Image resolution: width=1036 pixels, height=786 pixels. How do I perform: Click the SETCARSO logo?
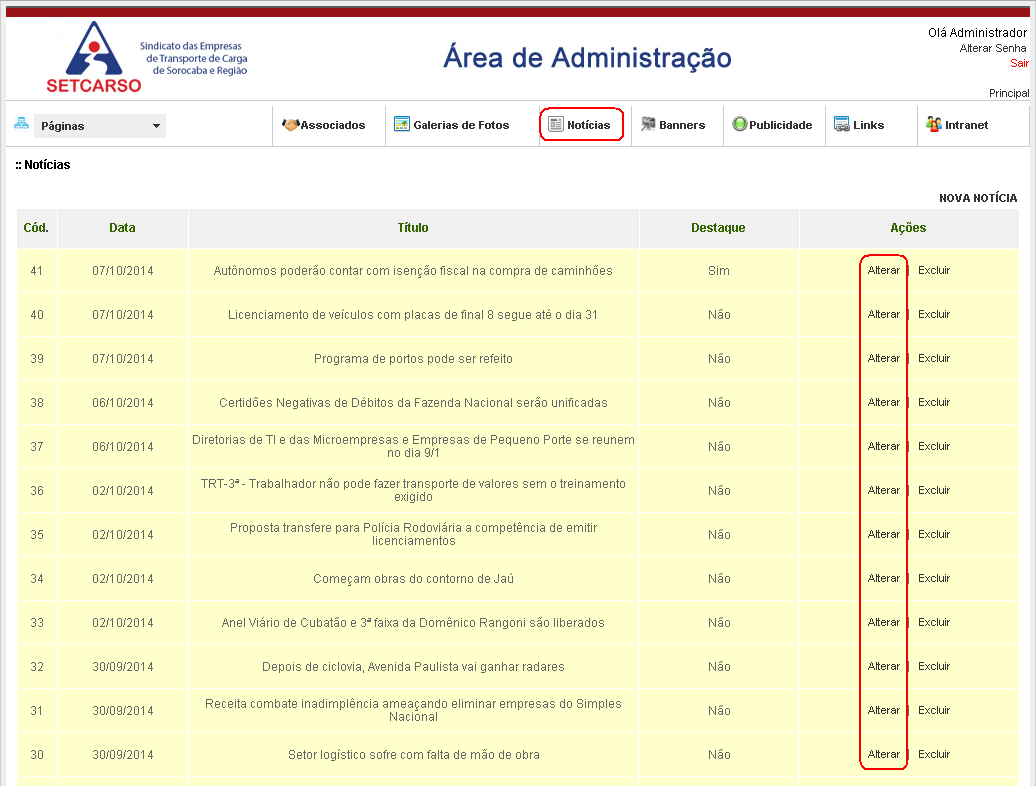coord(93,57)
